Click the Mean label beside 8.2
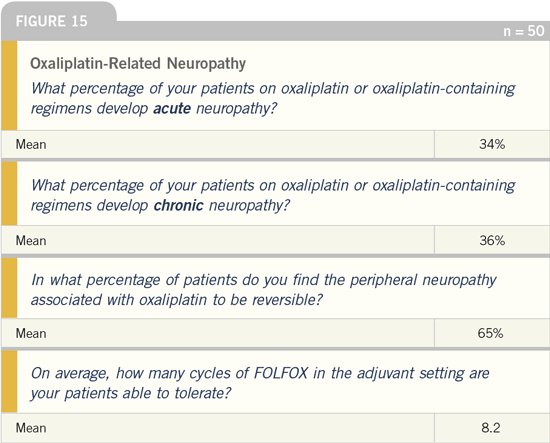Screen dimensions: 550x443 click(31, 428)
